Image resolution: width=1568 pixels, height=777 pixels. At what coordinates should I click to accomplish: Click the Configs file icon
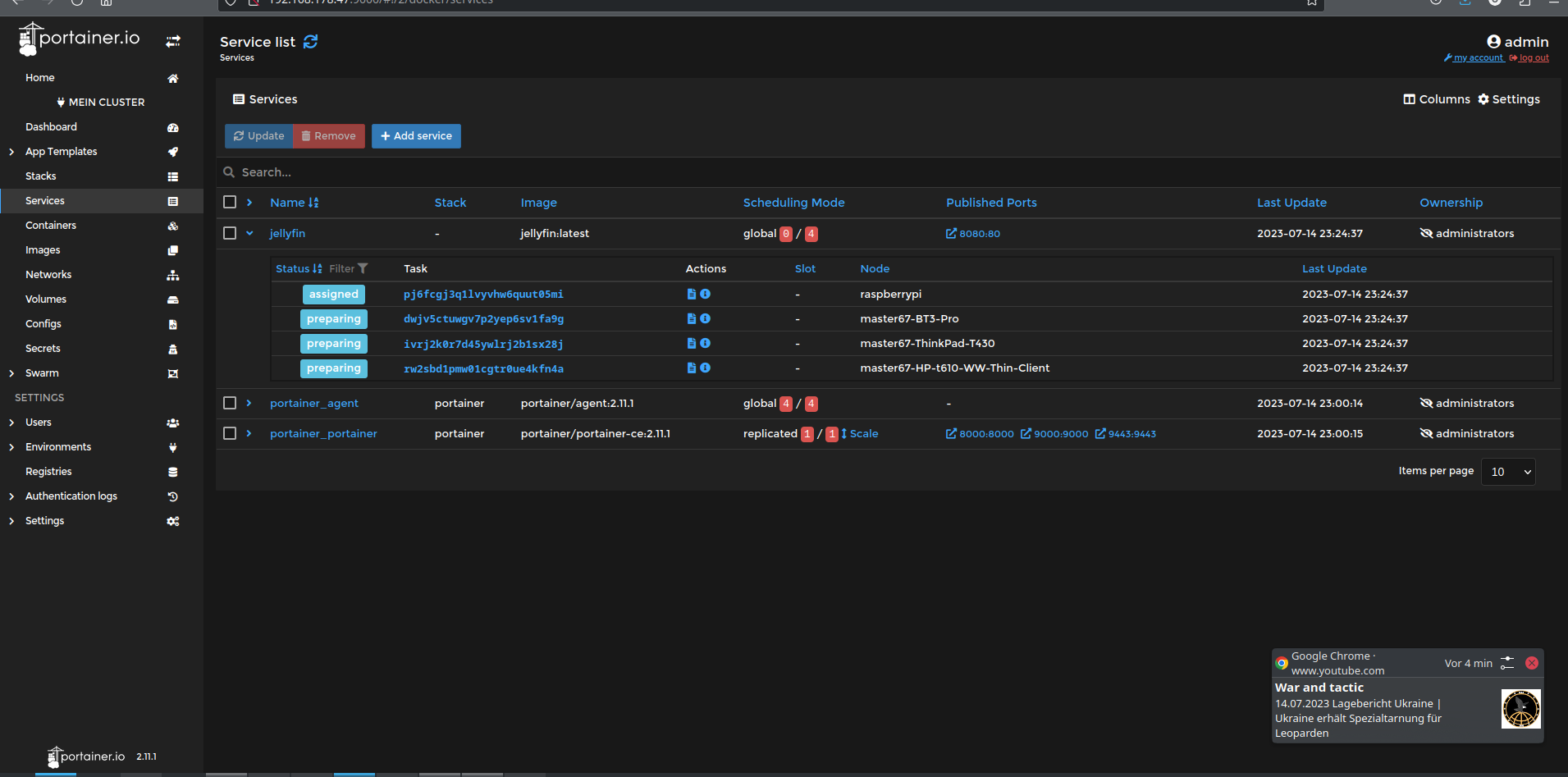tap(173, 324)
